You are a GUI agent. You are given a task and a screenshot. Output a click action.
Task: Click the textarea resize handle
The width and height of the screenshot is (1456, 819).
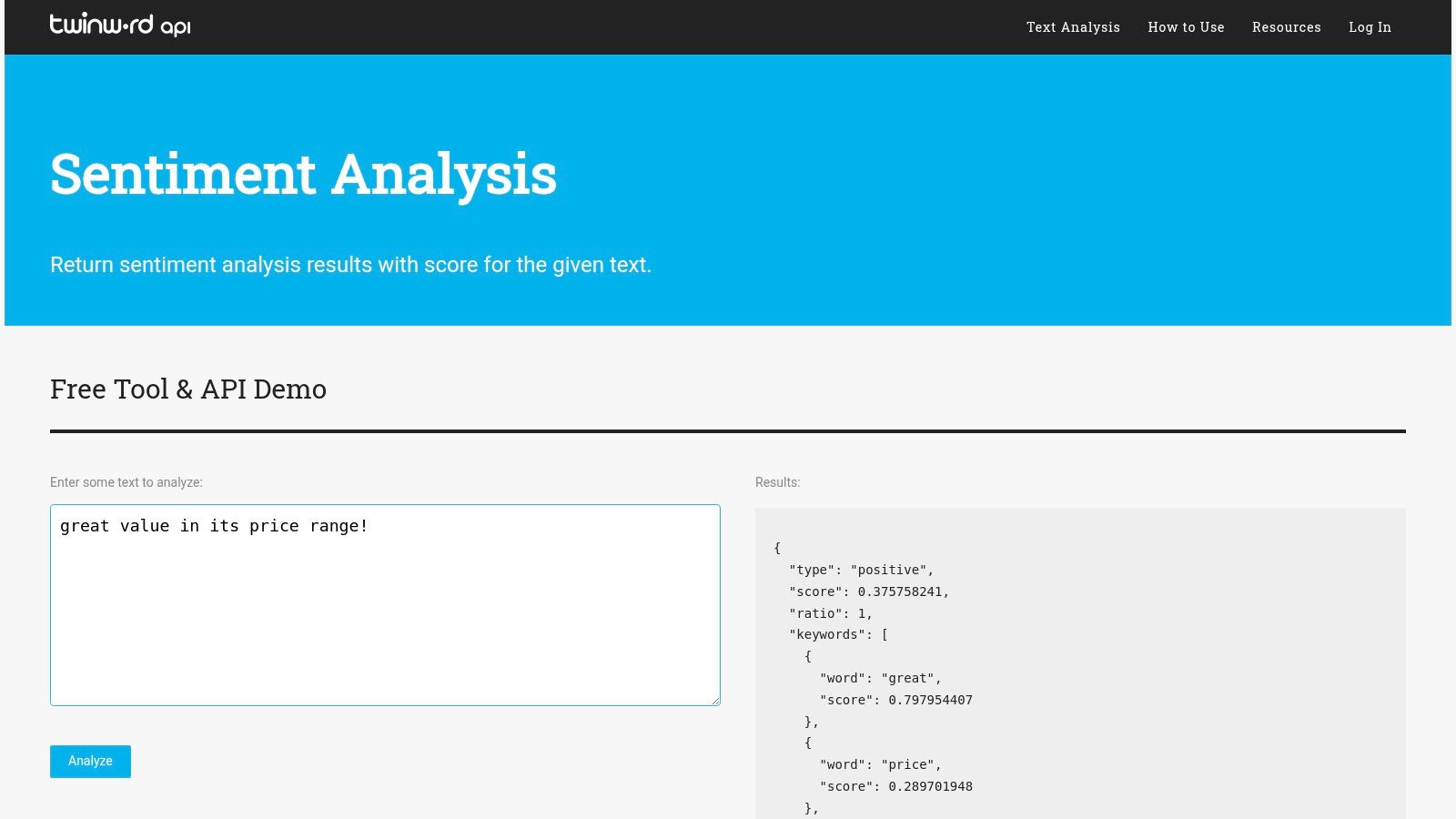(x=714, y=699)
